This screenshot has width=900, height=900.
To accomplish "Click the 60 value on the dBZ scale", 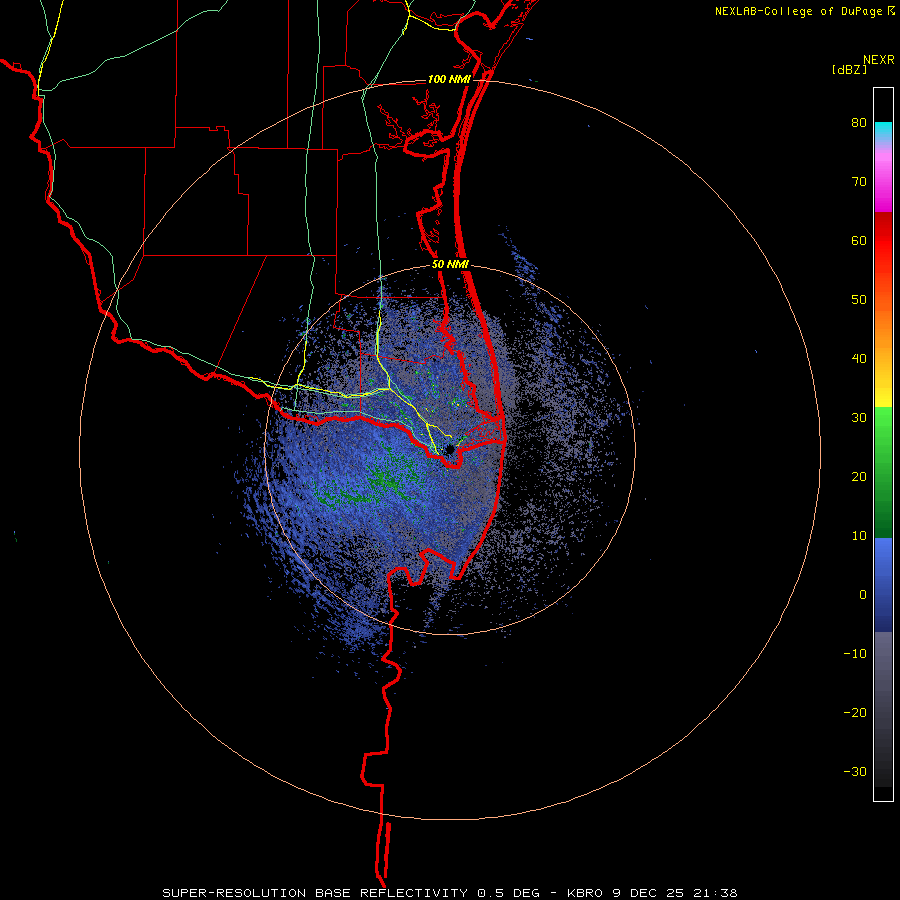I will click(x=859, y=240).
